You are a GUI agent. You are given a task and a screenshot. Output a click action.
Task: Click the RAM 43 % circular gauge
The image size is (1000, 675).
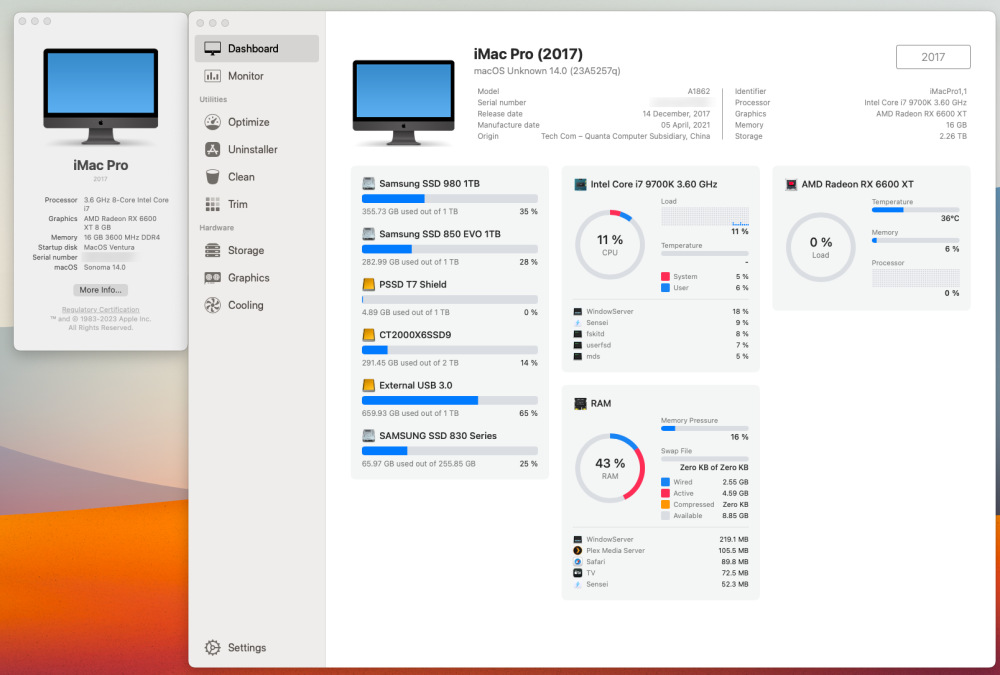610,468
